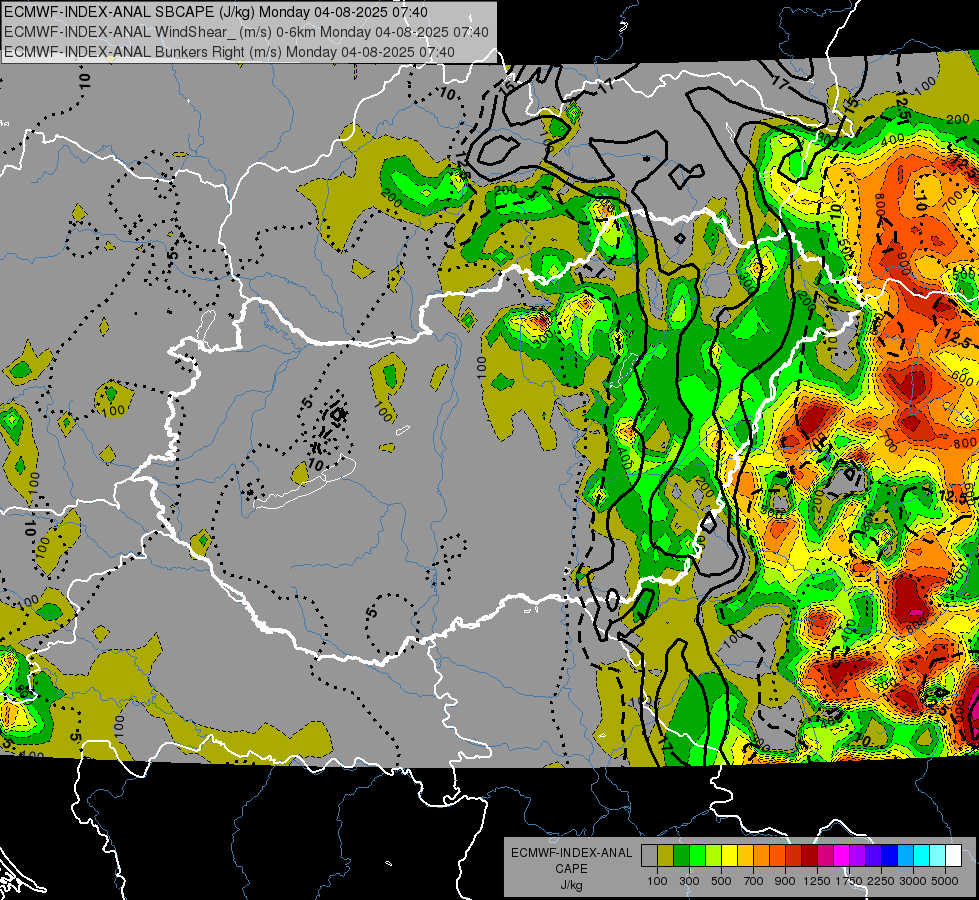Screen dimensions: 979x900
Task: Select the WindShear_ (m/s) 0-6km title line
Action: tap(246, 32)
